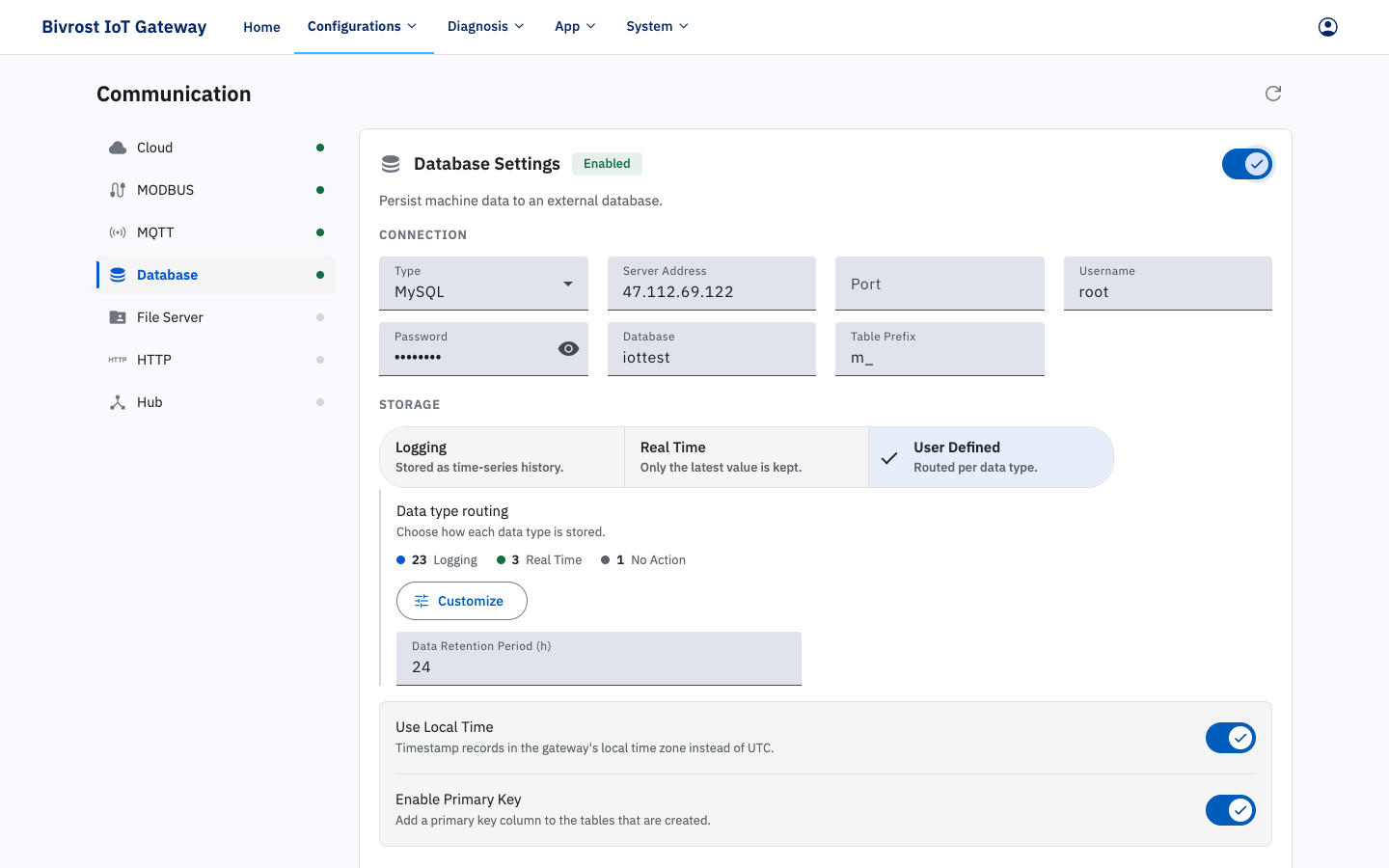Open MODBUS communication settings

[216, 190]
